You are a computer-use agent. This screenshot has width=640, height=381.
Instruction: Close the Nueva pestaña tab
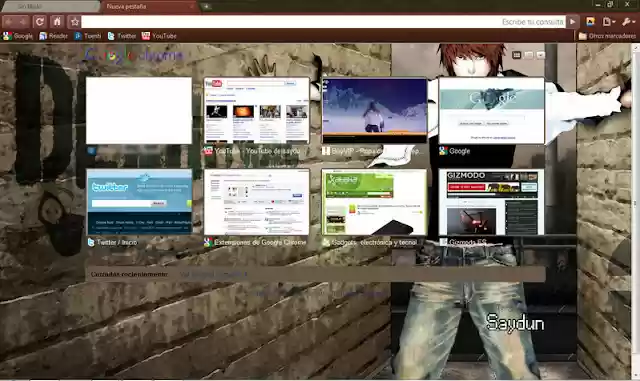point(191,7)
